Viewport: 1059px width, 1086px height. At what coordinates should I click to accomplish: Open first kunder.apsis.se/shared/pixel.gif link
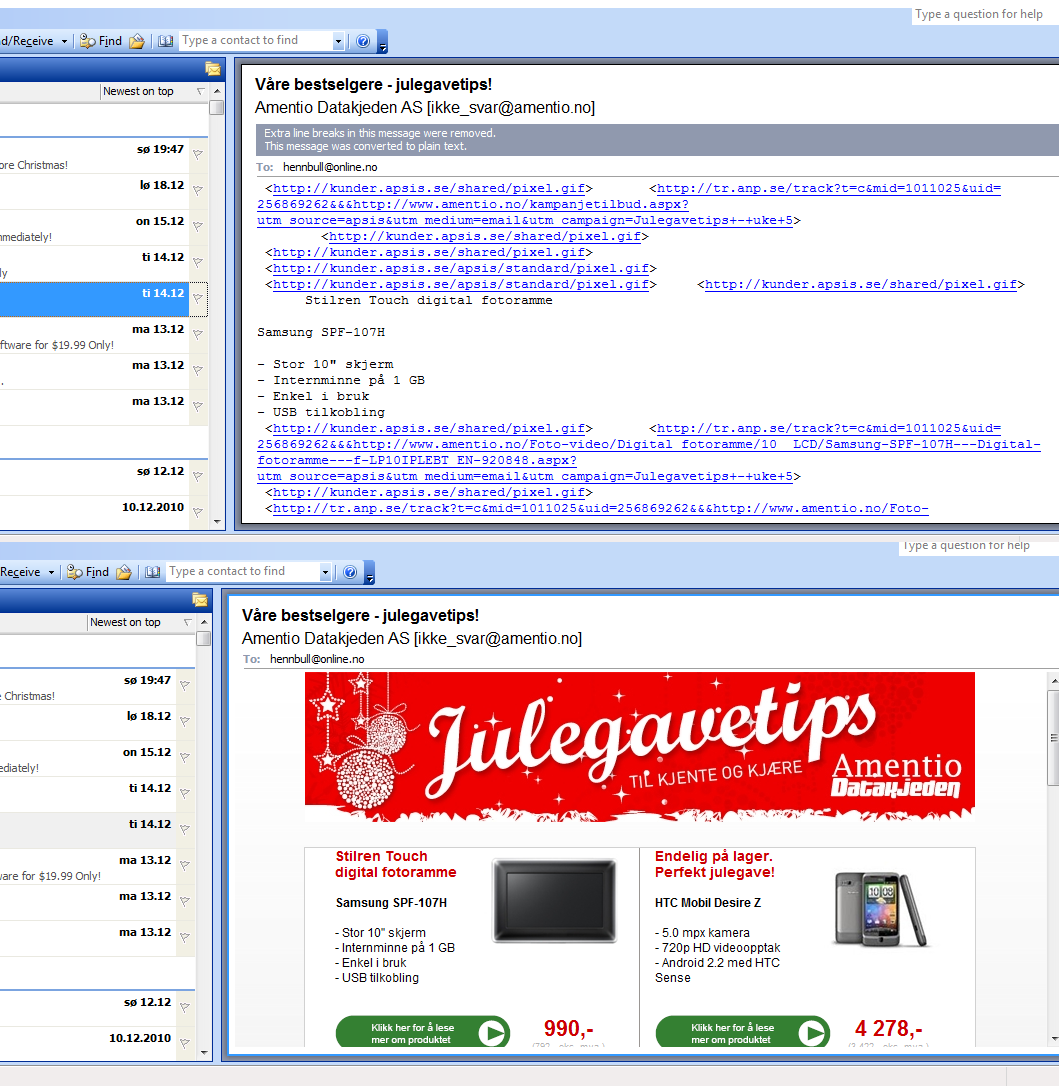429,188
